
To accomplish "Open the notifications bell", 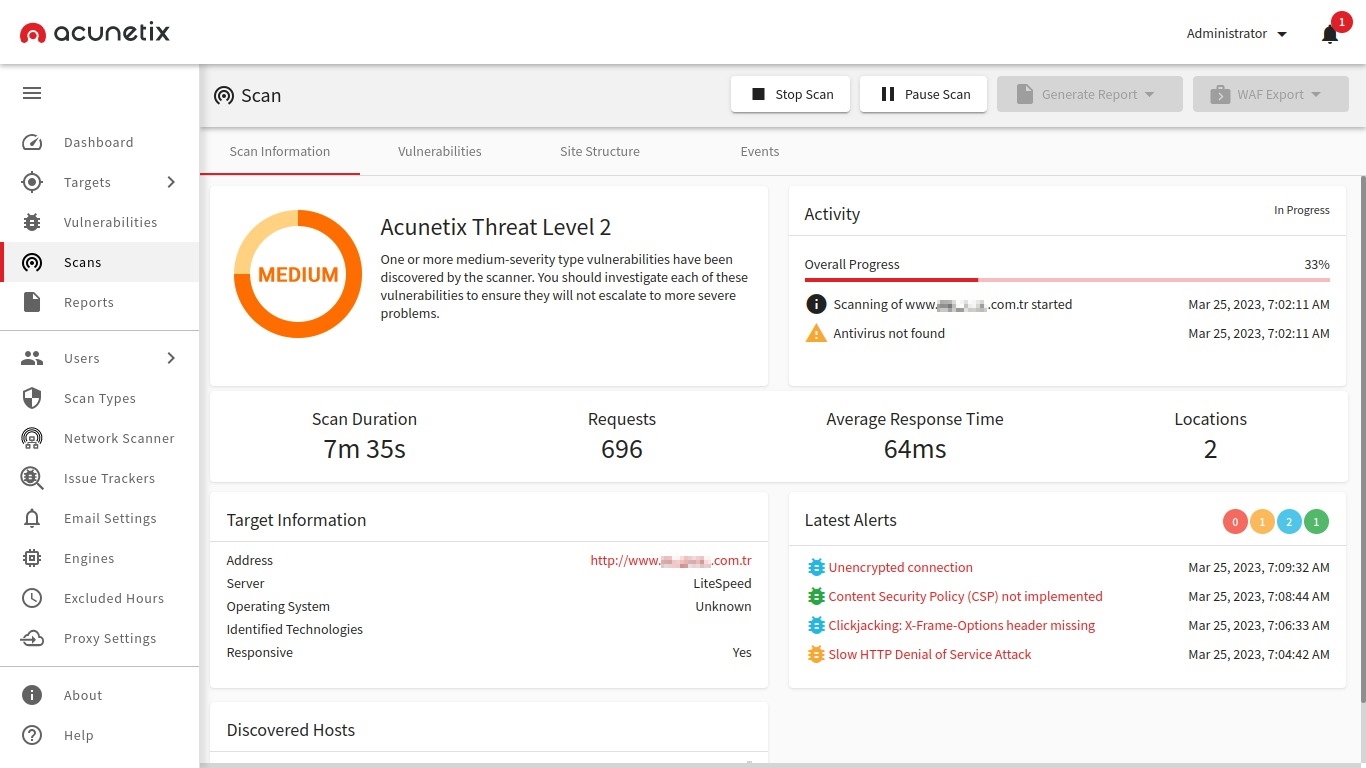I will 1329,35.
